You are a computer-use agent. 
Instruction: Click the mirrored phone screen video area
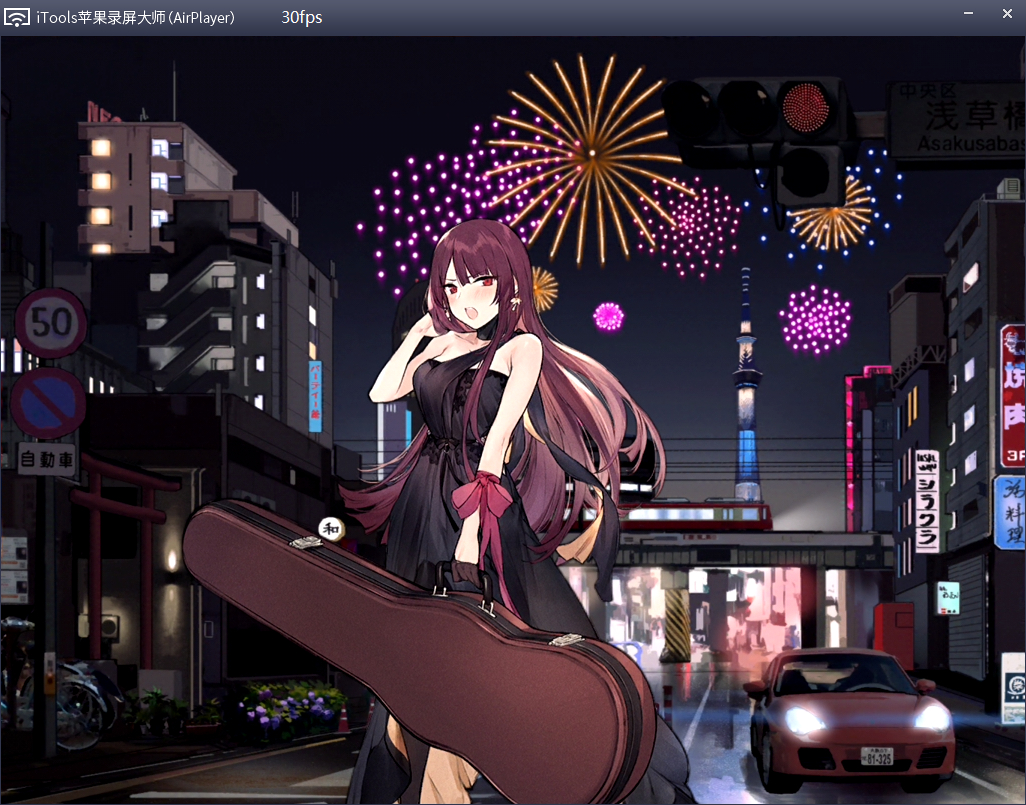pos(513,420)
